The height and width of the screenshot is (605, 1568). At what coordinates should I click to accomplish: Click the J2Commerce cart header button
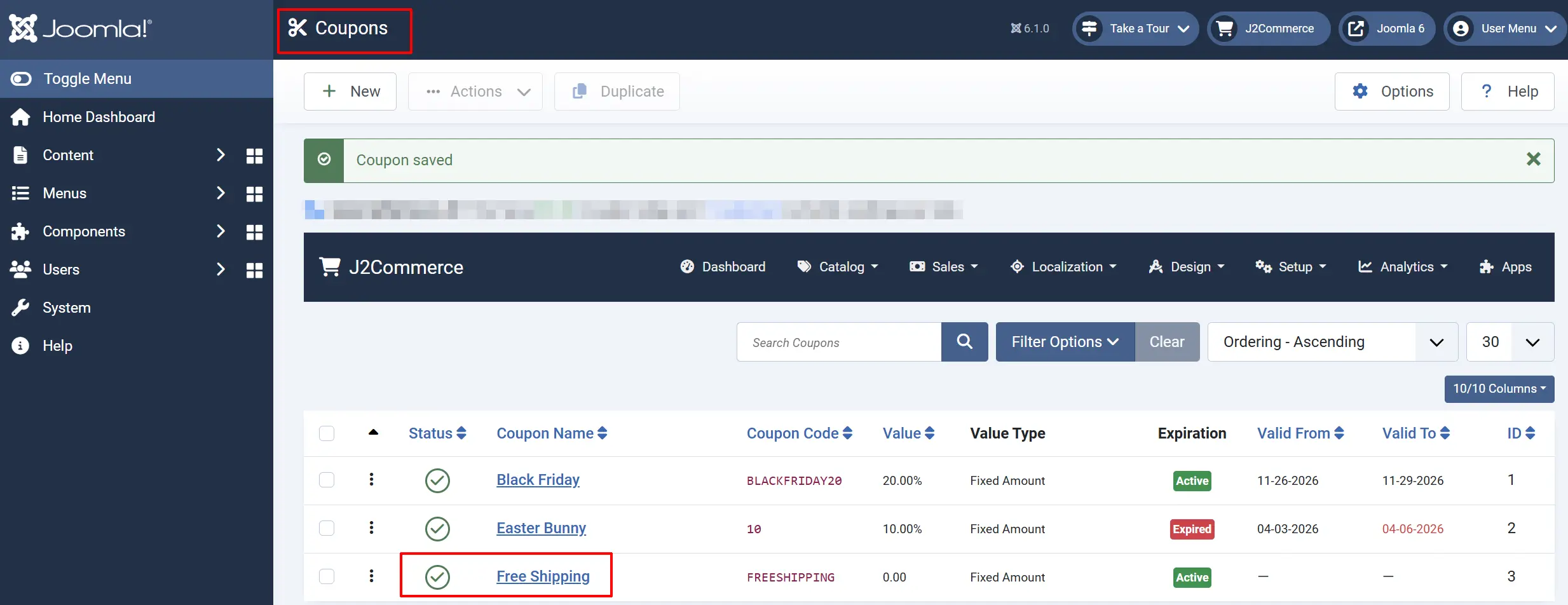[x=1268, y=29]
